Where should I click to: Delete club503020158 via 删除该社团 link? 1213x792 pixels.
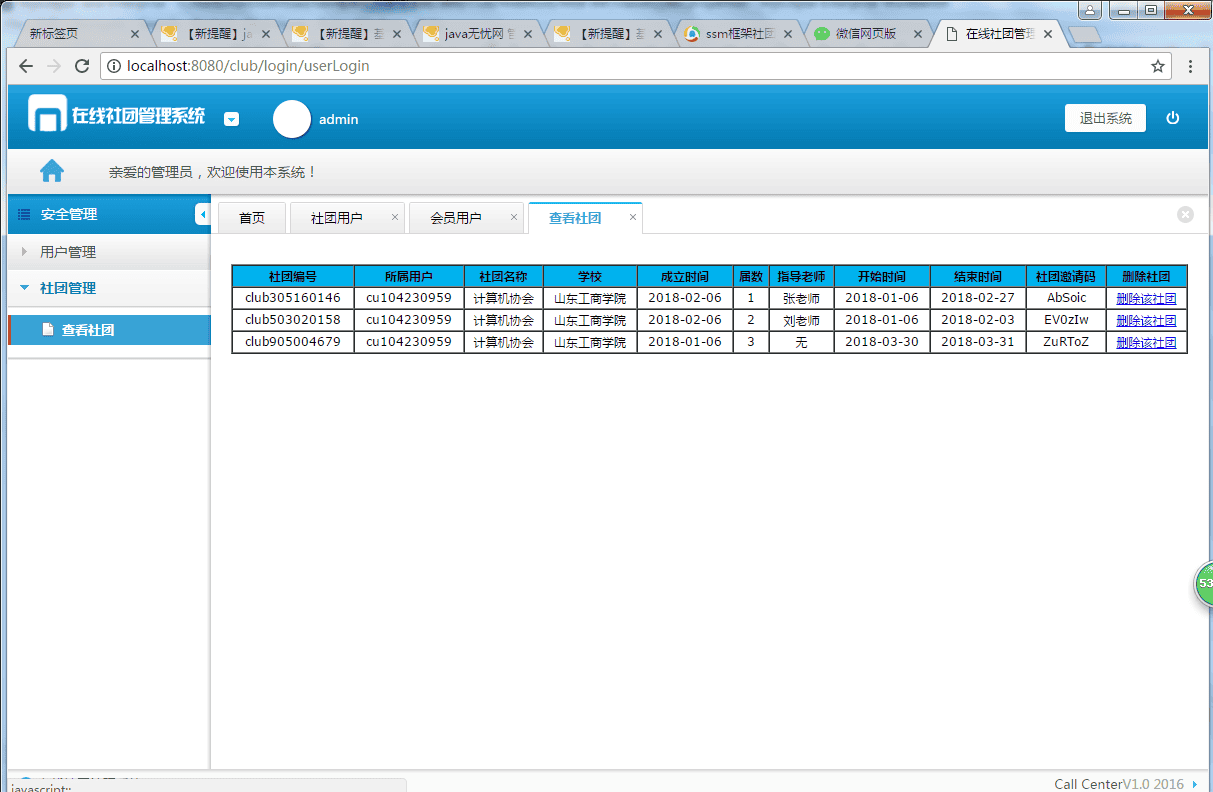(x=1146, y=321)
